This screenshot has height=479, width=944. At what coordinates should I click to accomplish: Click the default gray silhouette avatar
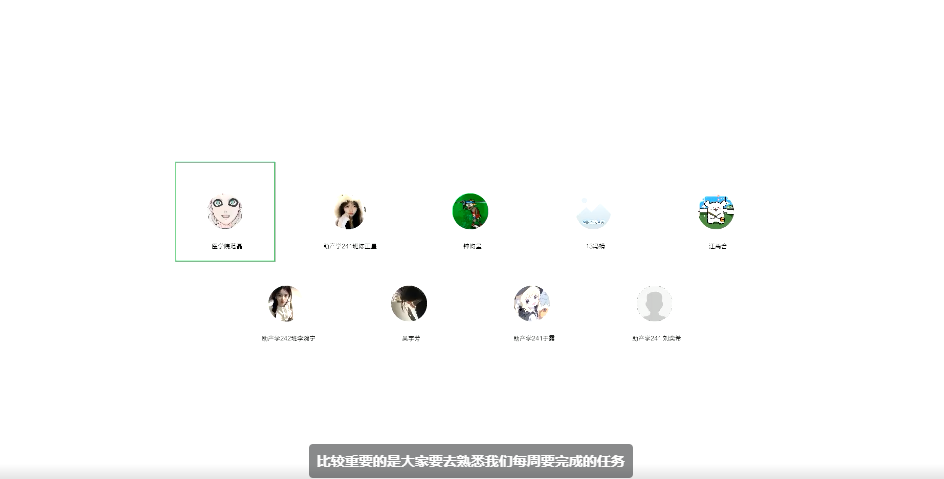[654, 303]
